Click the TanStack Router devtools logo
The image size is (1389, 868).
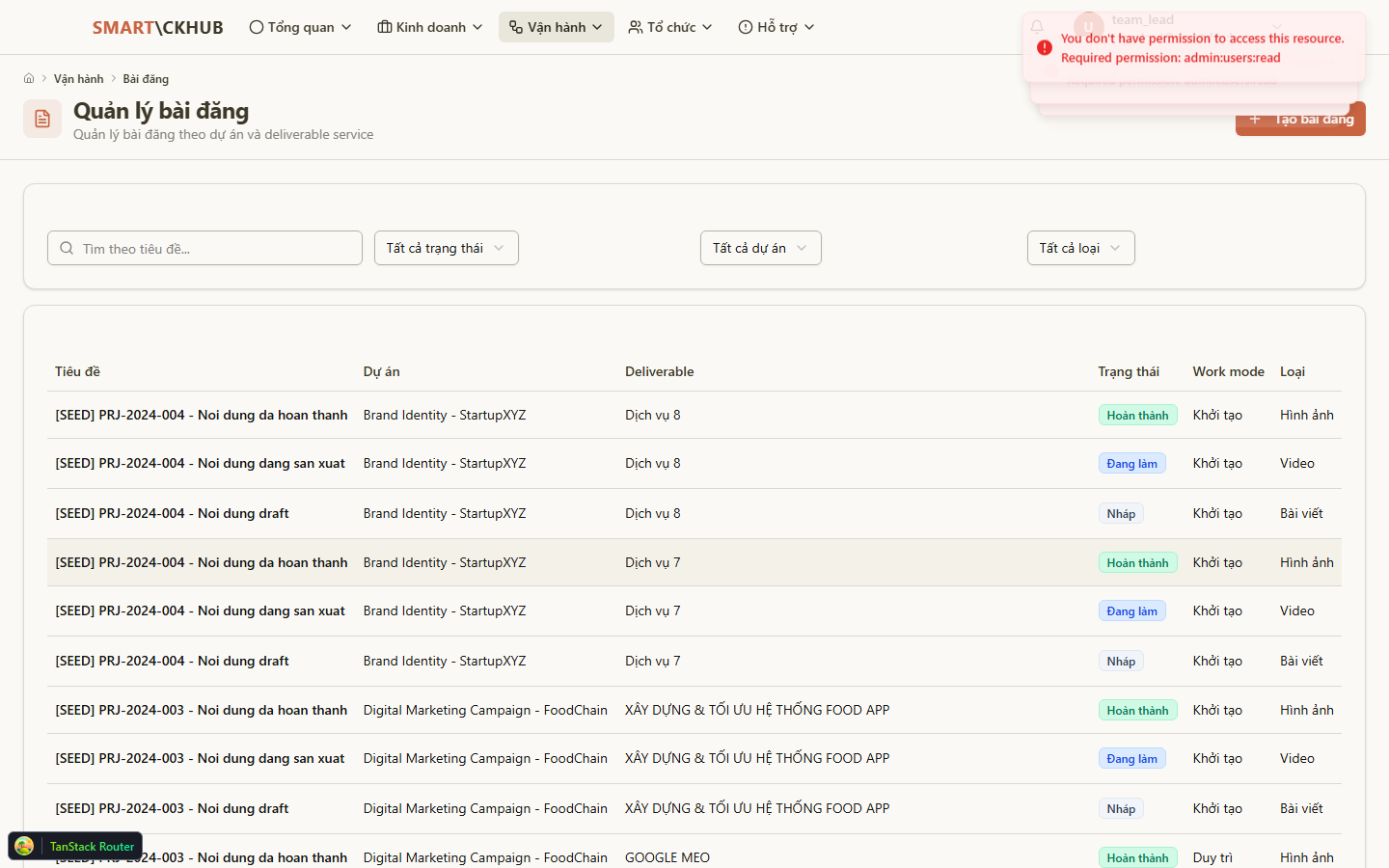[25, 846]
